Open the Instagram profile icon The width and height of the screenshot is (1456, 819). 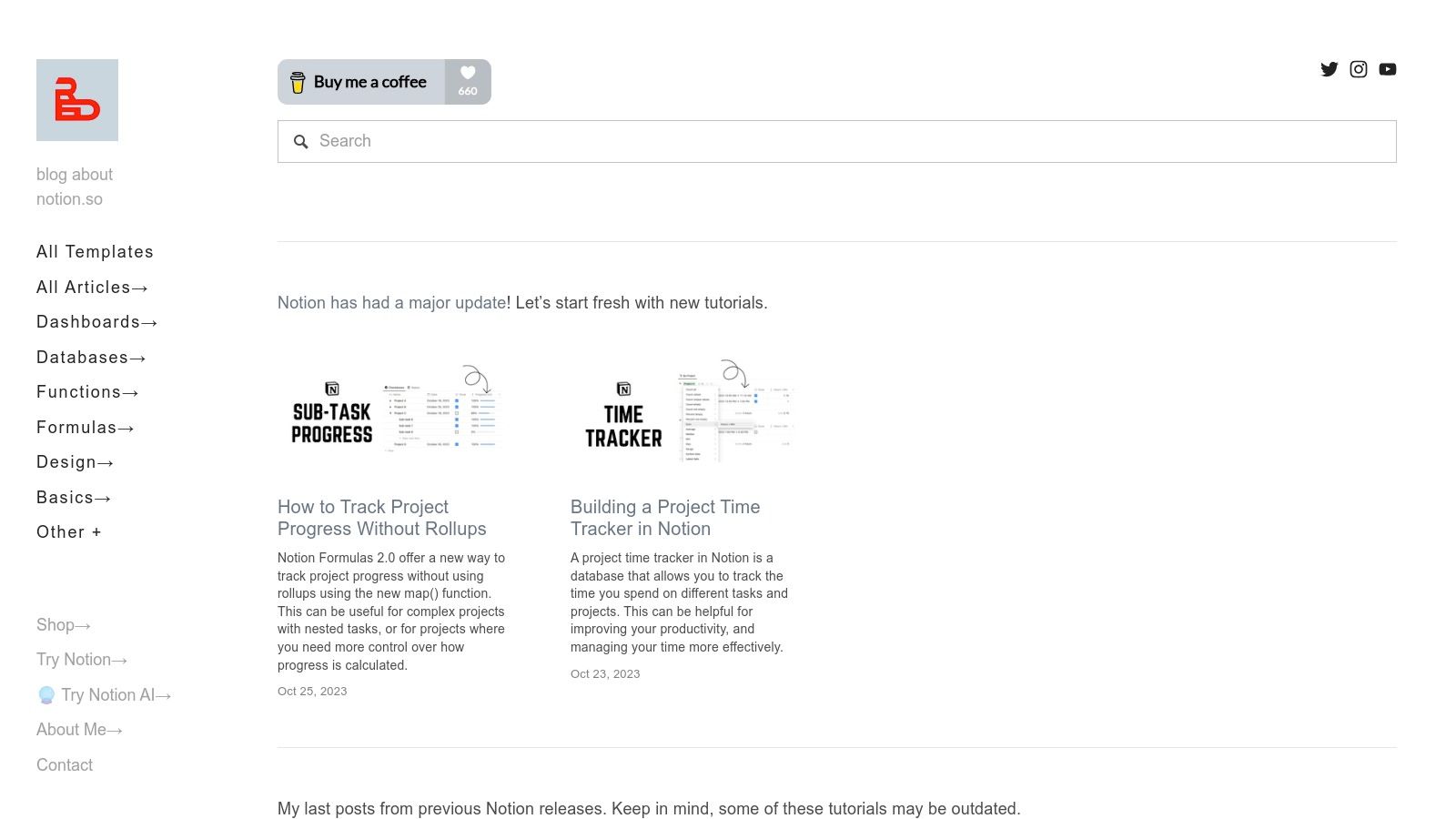[x=1358, y=69]
